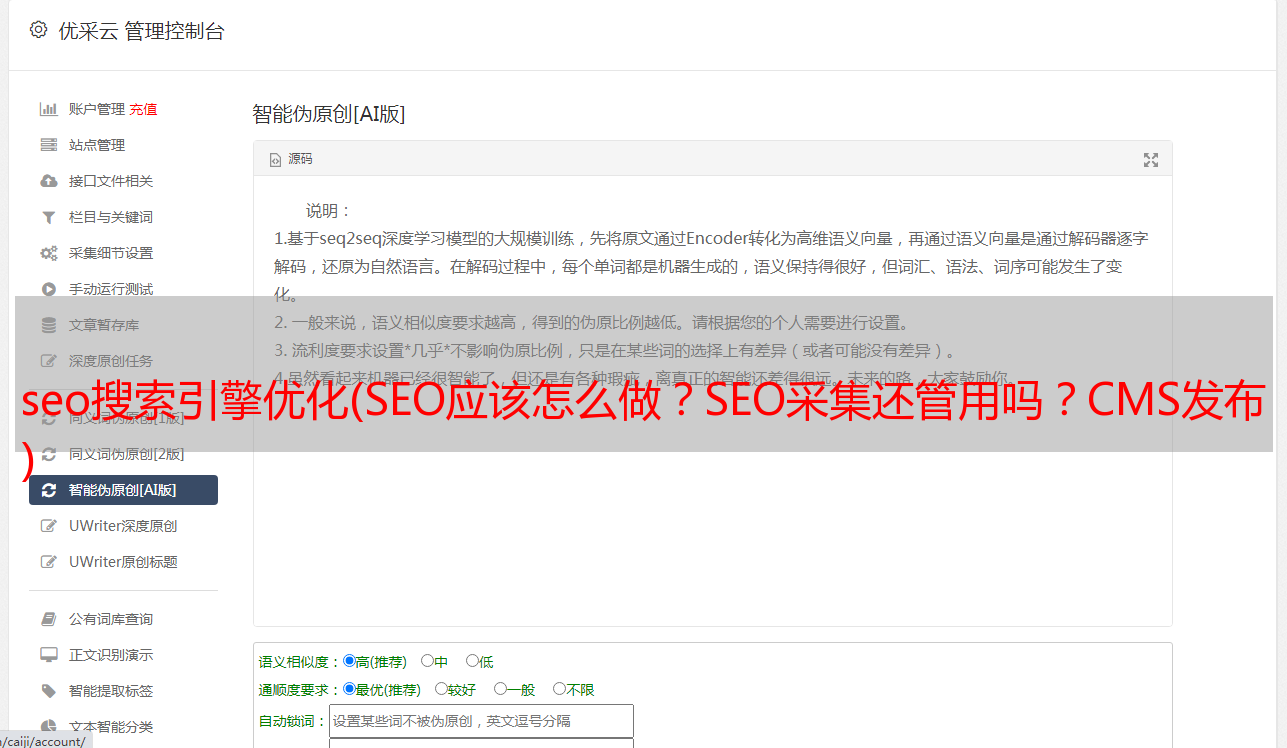
Task: Select 低 for 语义相似度
Action: point(472,661)
